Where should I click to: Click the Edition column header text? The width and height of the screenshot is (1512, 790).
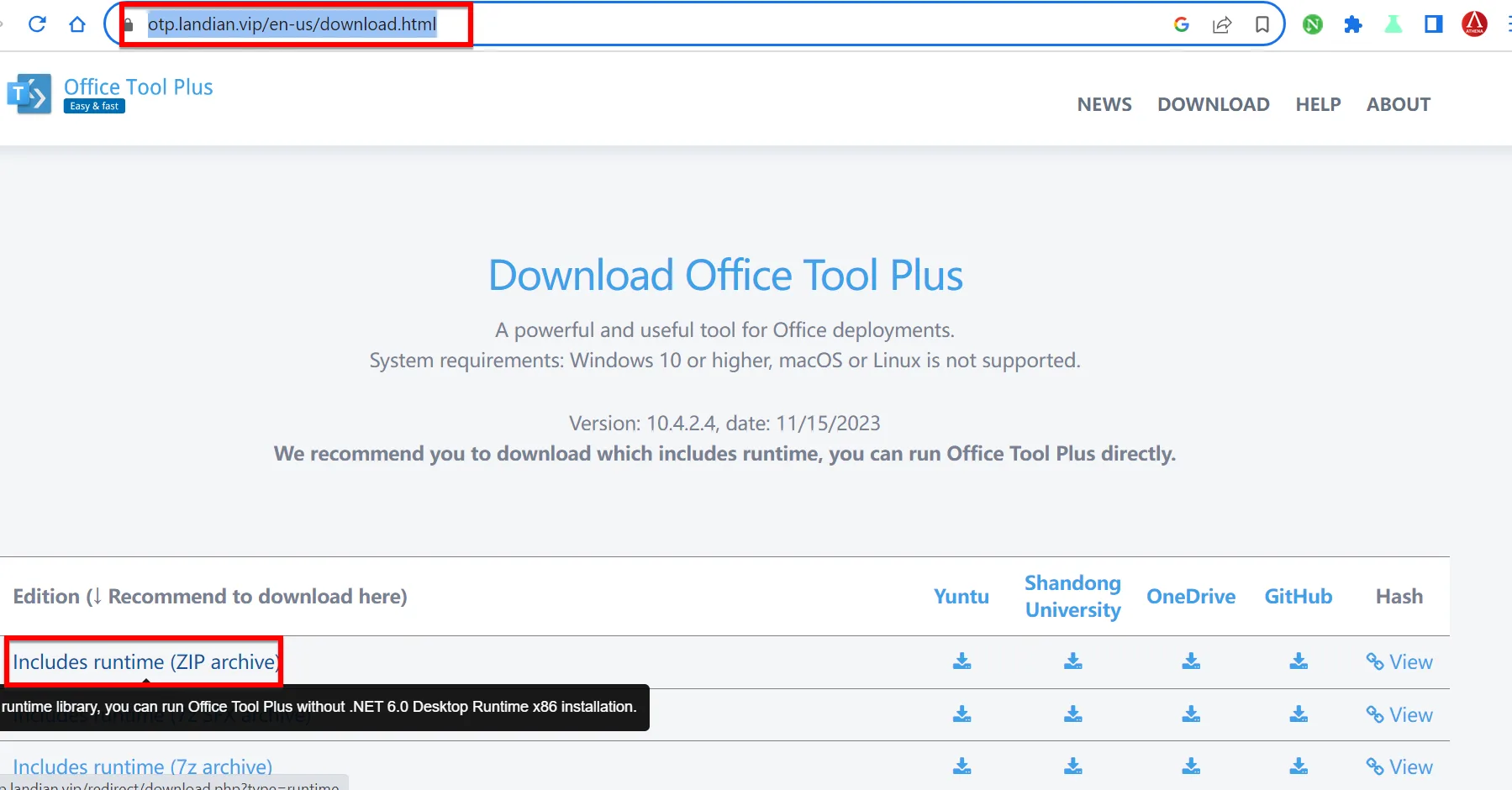[x=210, y=596]
